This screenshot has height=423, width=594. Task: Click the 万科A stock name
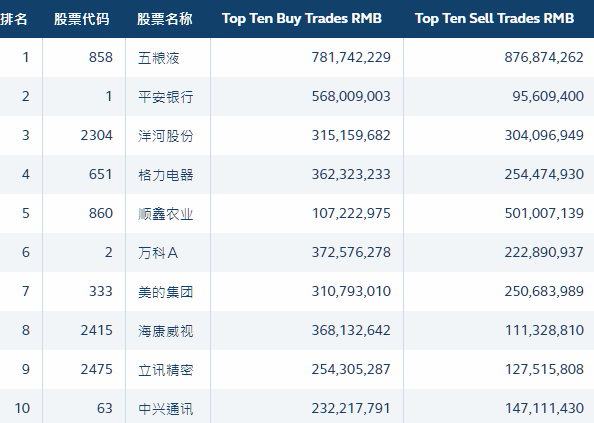click(158, 253)
